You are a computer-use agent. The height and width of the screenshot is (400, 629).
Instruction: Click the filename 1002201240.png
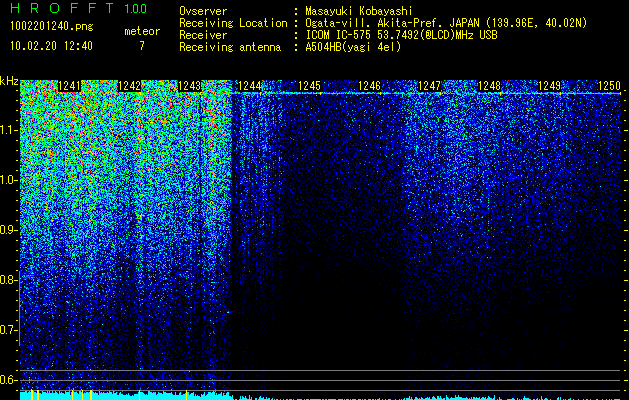click(52, 26)
